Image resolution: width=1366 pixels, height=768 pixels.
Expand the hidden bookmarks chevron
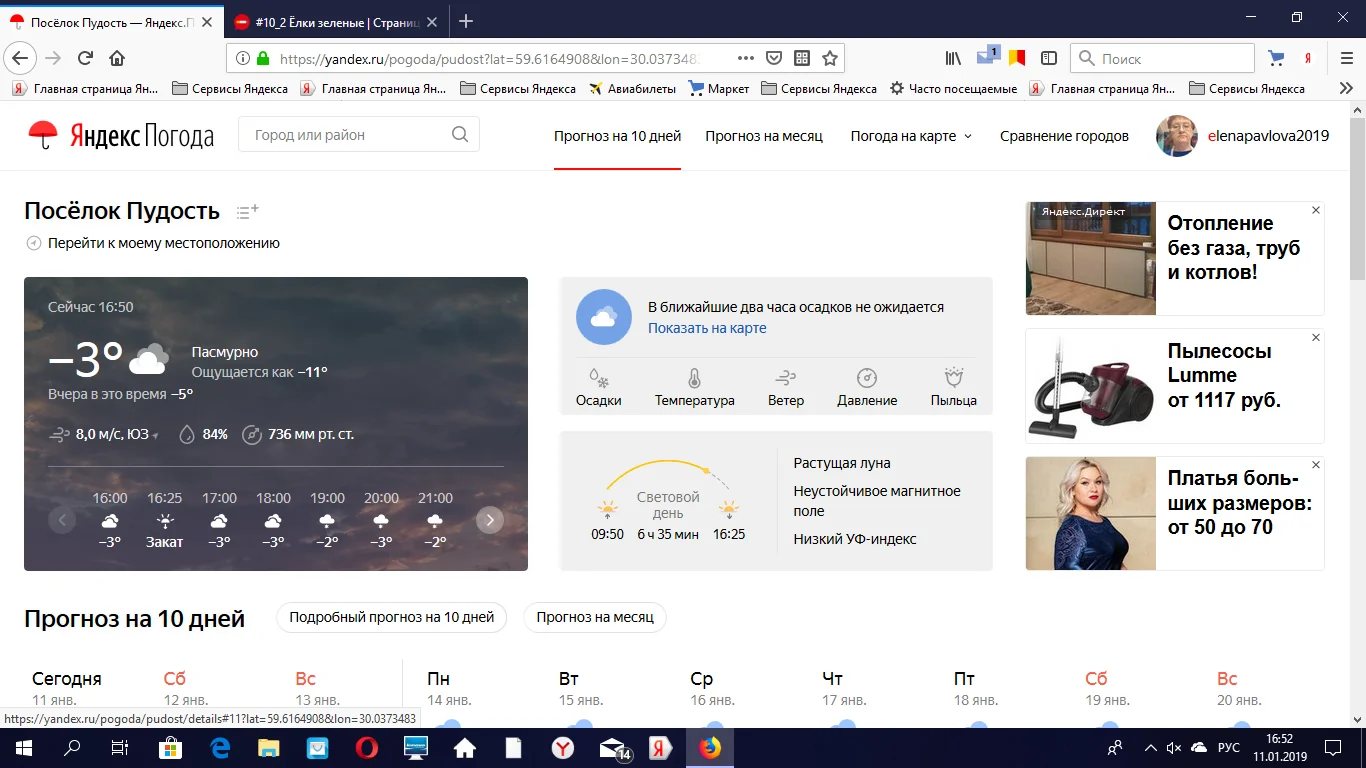coord(1346,88)
